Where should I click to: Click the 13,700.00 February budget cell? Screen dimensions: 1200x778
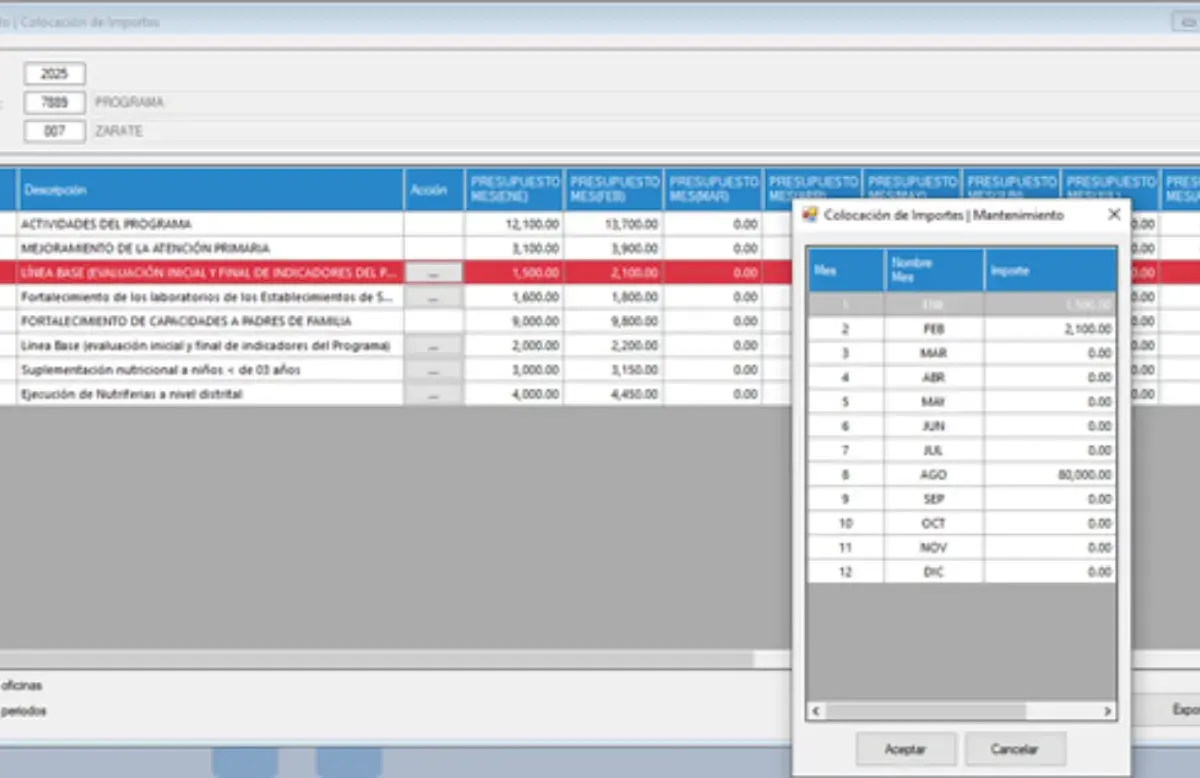pyautogui.click(x=614, y=224)
